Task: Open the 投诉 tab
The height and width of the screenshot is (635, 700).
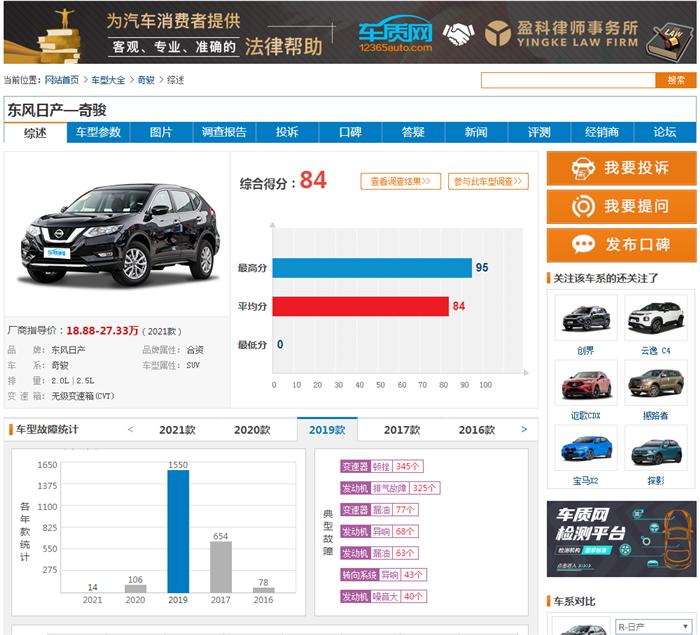Action: click(x=287, y=132)
